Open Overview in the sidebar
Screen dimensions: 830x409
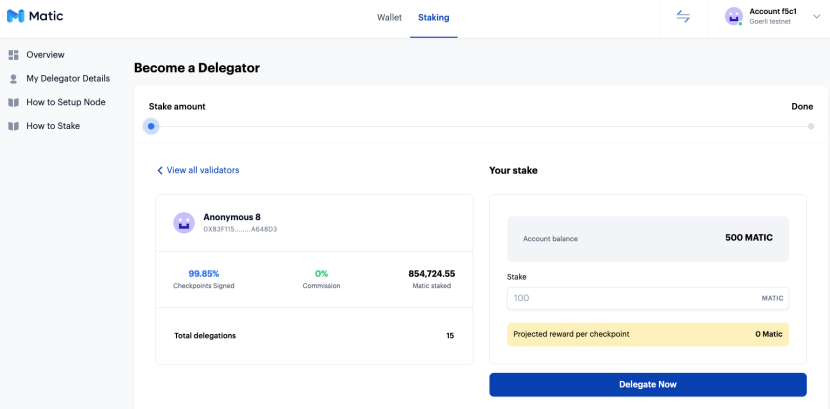(46, 54)
